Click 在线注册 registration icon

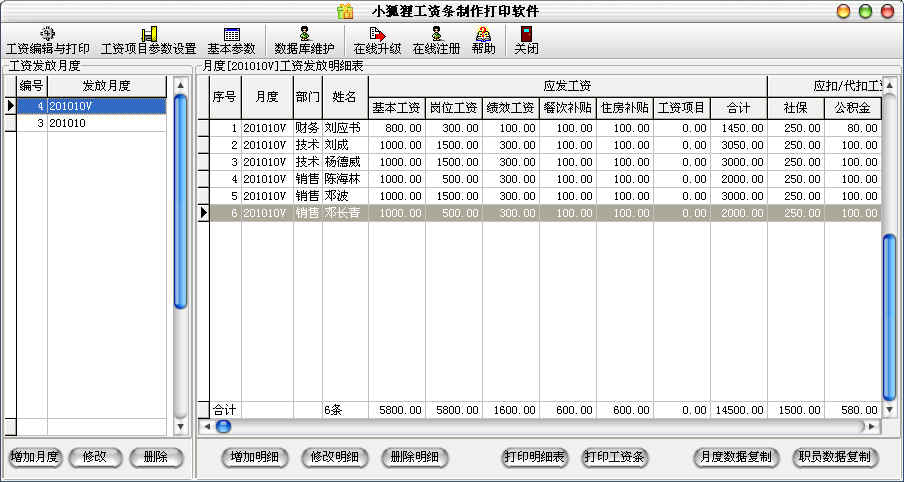(x=436, y=34)
